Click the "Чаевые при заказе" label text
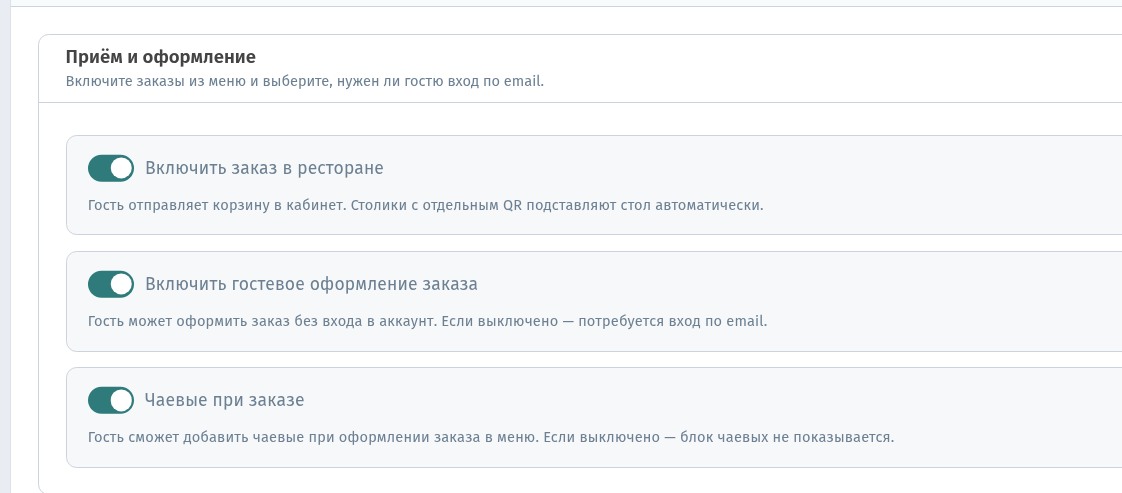 (224, 400)
